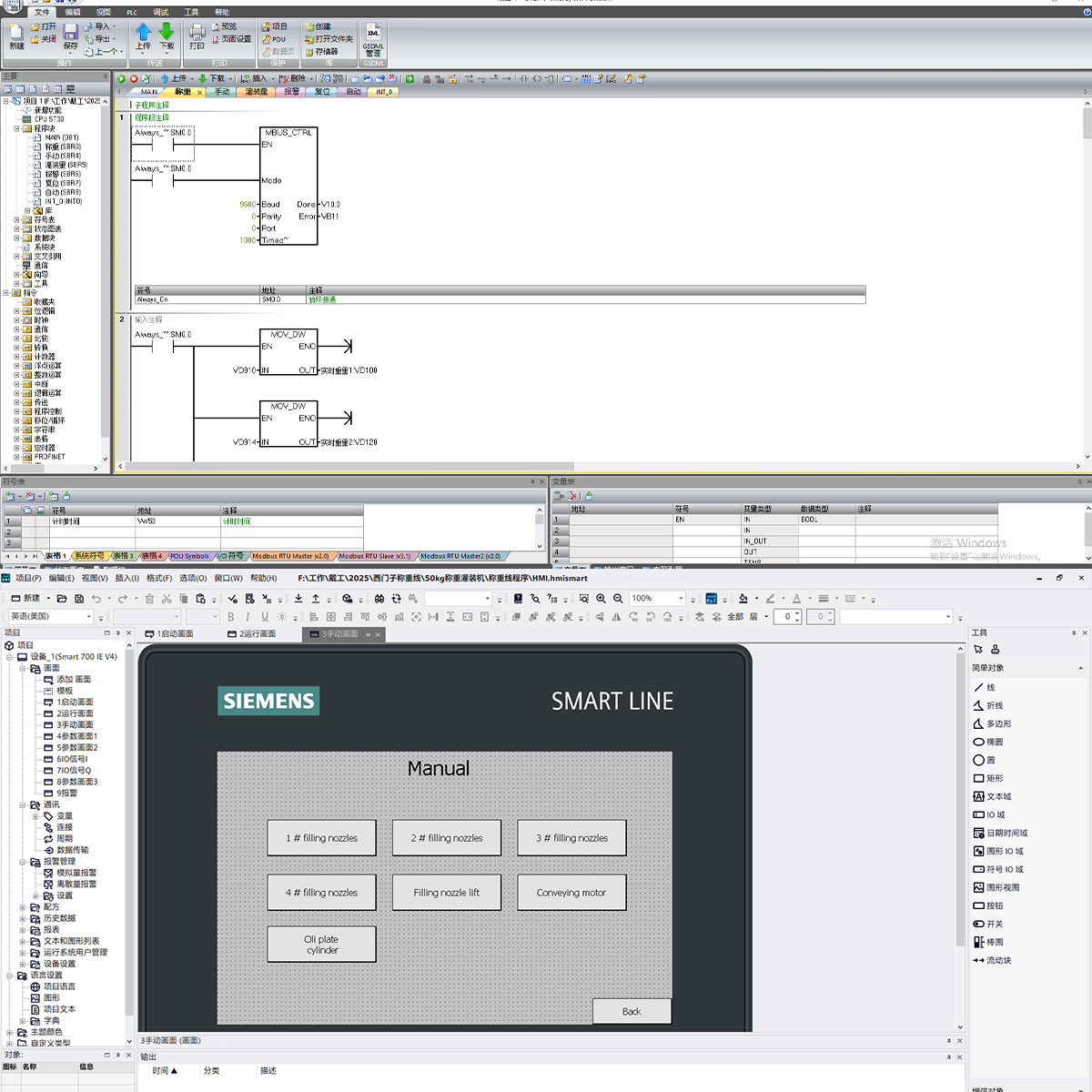Click the Back button on HMI screen
This screenshot has width=1092, height=1092.
click(632, 1011)
